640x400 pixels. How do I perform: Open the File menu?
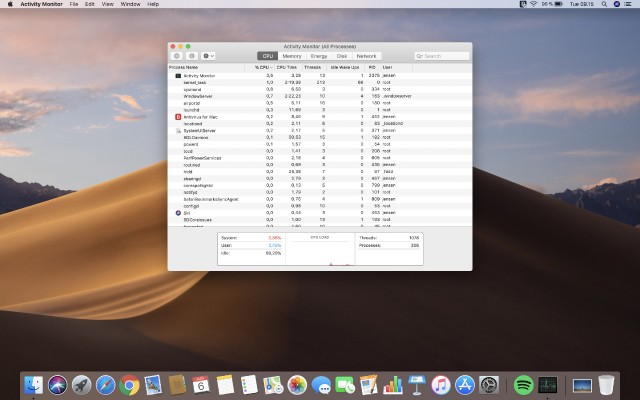point(74,4)
